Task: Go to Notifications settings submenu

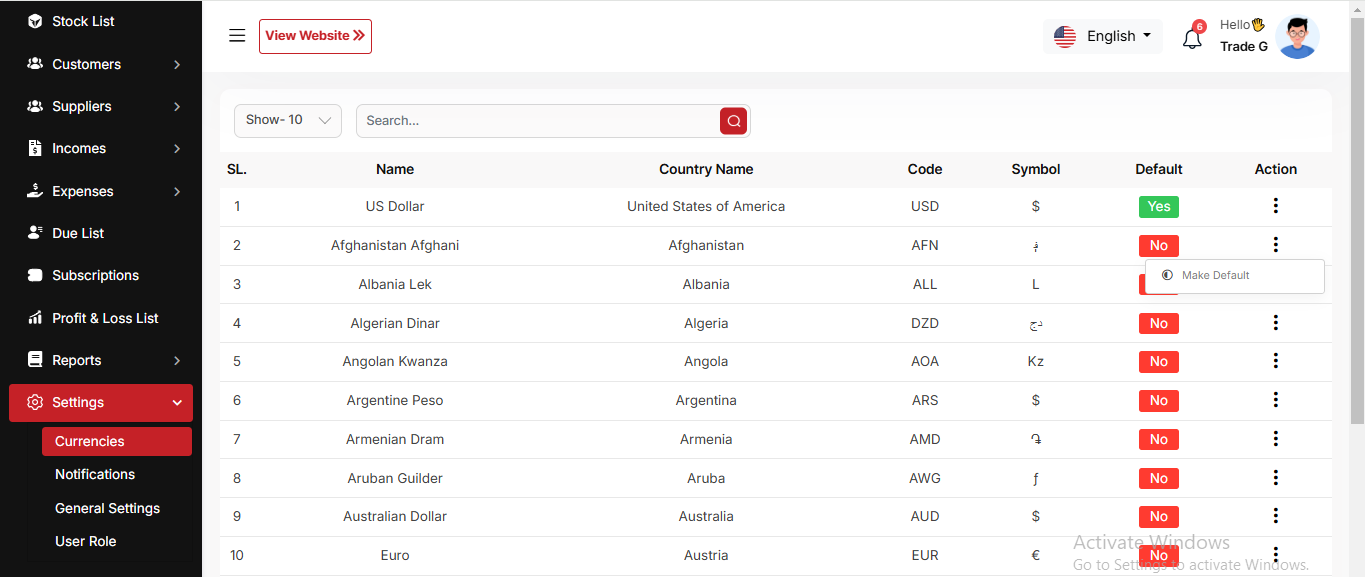Action: tap(95, 475)
